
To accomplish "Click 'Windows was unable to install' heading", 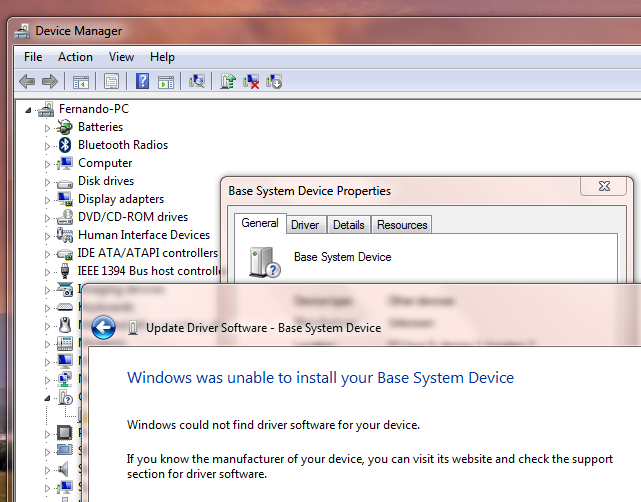I will coord(320,378).
